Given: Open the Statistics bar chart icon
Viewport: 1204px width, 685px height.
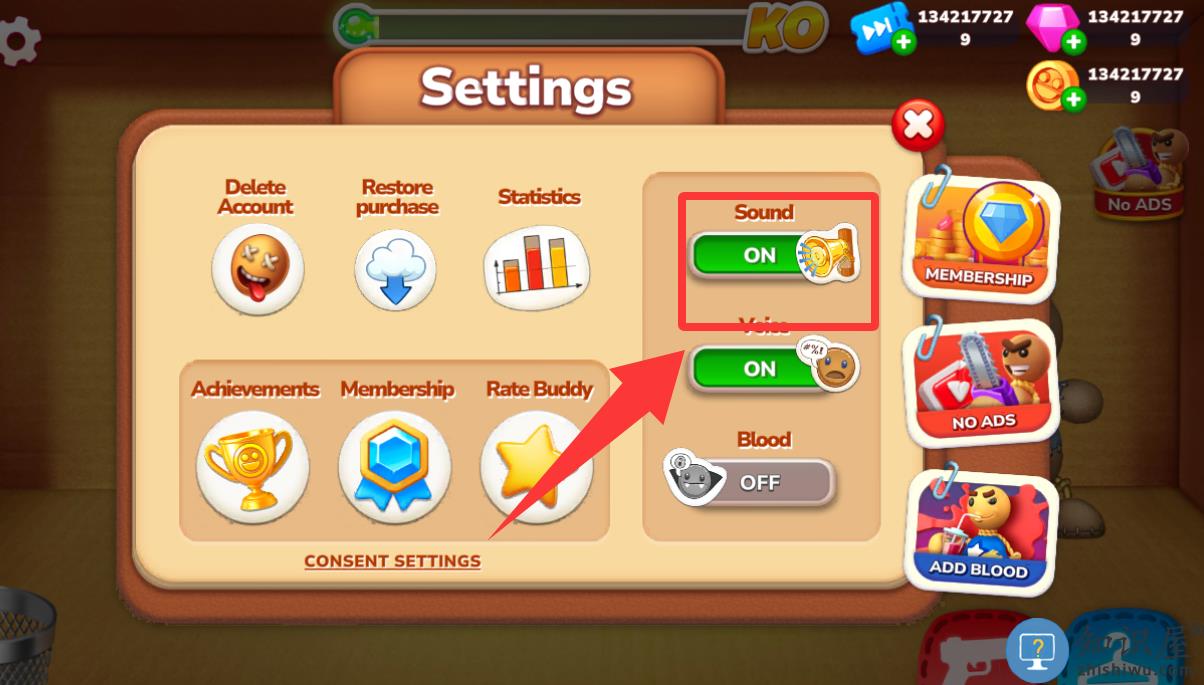Looking at the screenshot, I should 537,268.
